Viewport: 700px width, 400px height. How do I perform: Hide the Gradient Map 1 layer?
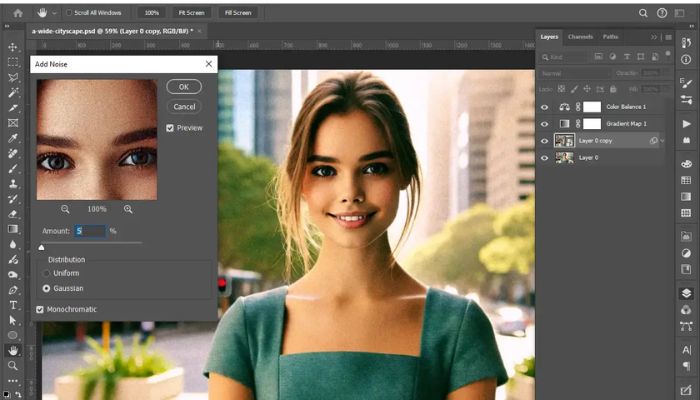[544, 124]
